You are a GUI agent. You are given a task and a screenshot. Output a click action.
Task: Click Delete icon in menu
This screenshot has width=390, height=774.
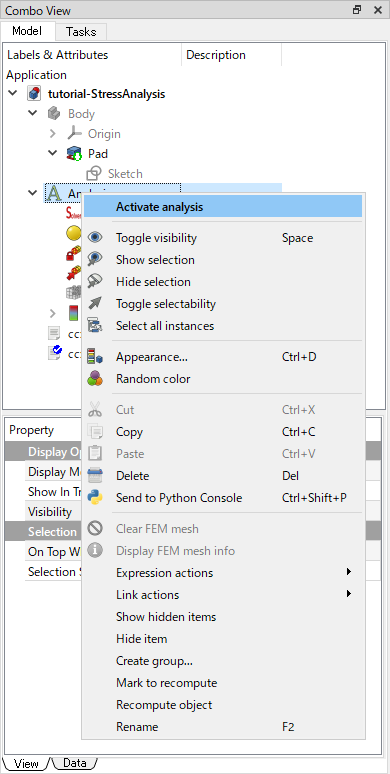pos(95,476)
